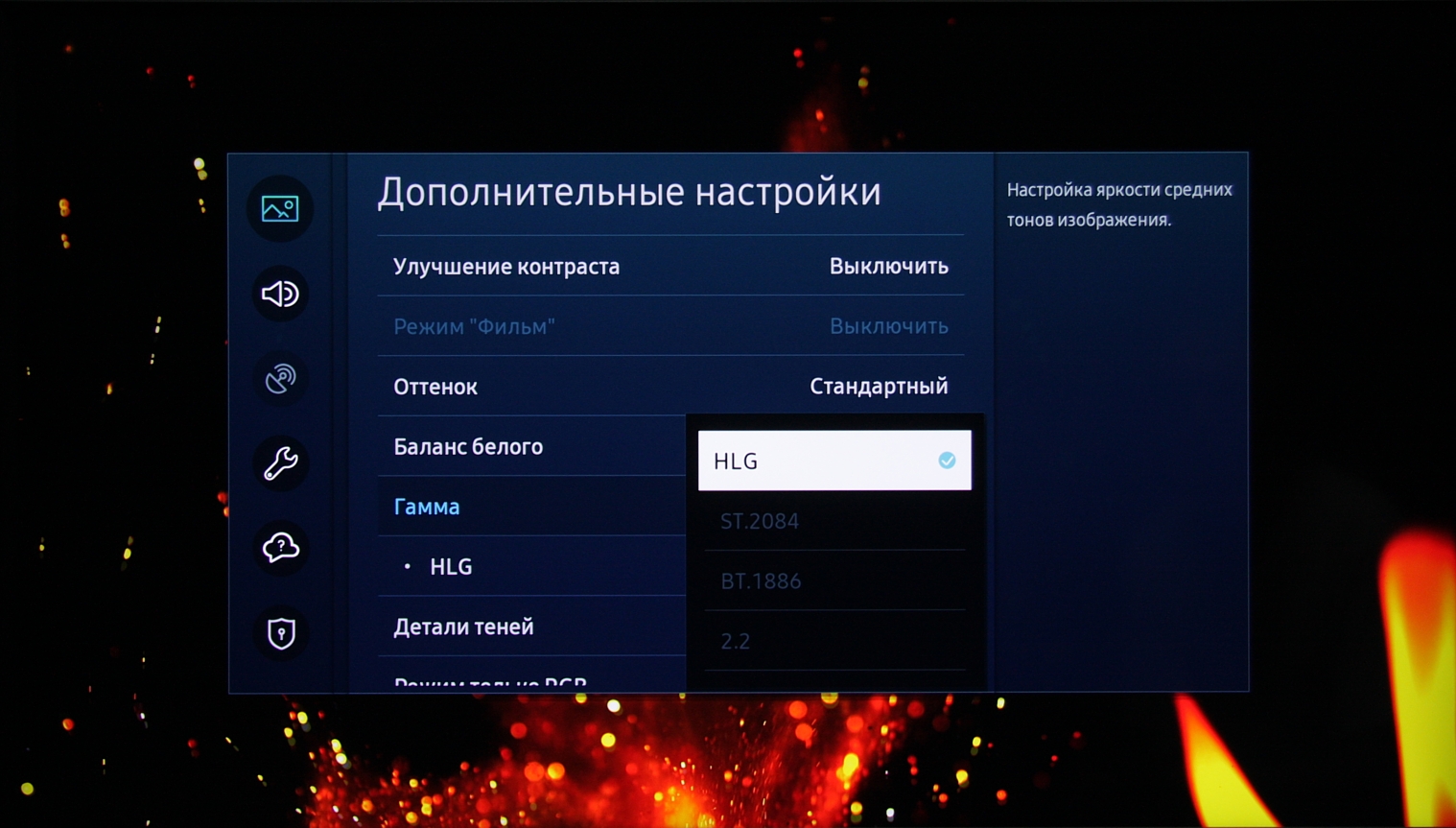Screen dimensions: 1456x828
Task: Select the BT.1886 gamma option
Action: (x=834, y=580)
